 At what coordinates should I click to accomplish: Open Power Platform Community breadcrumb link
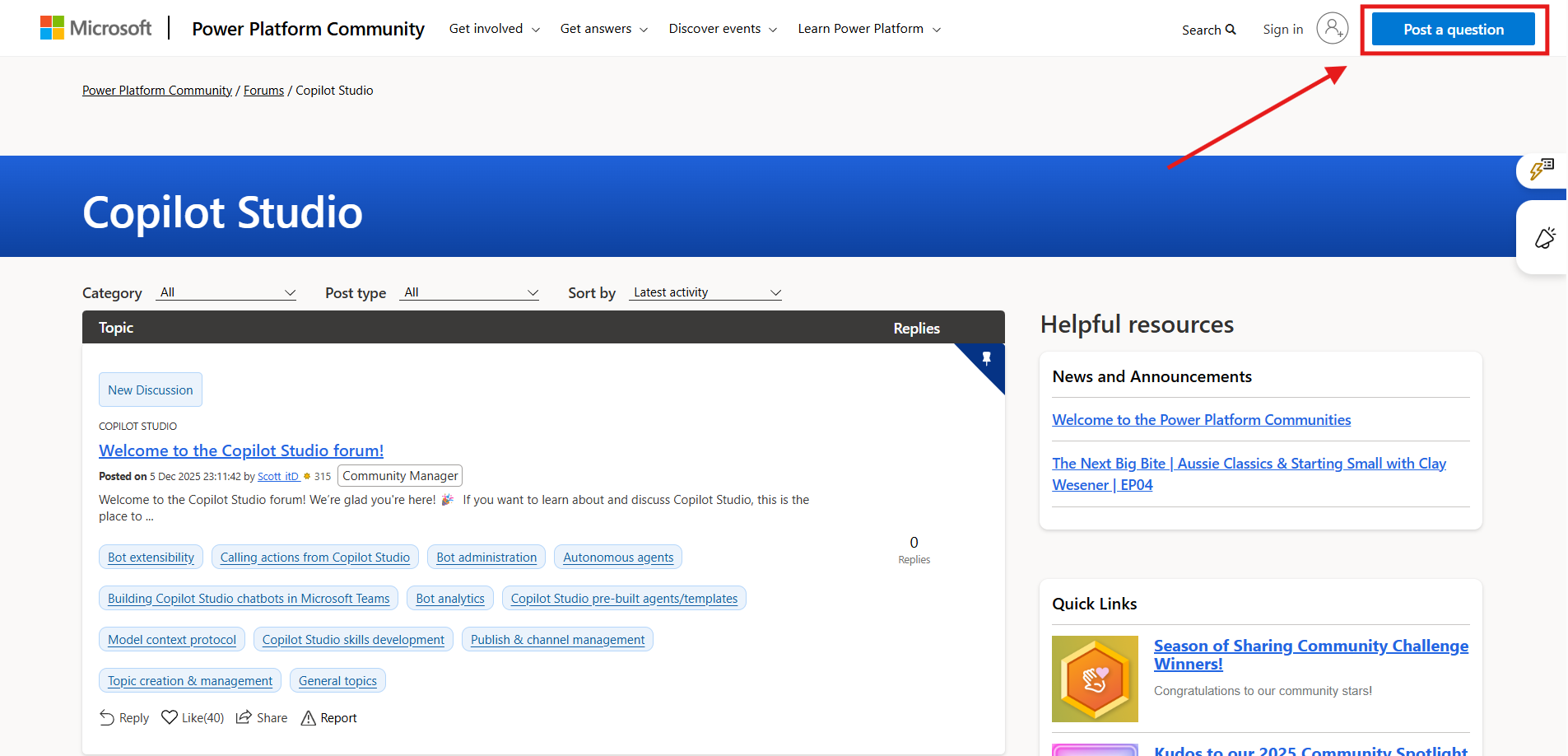[x=157, y=91]
